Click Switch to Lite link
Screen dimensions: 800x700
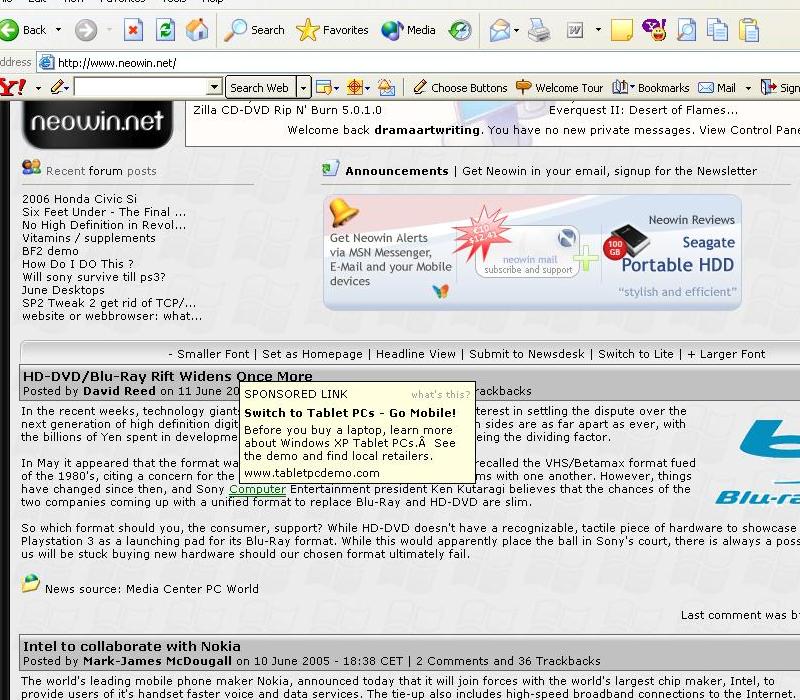[636, 354]
